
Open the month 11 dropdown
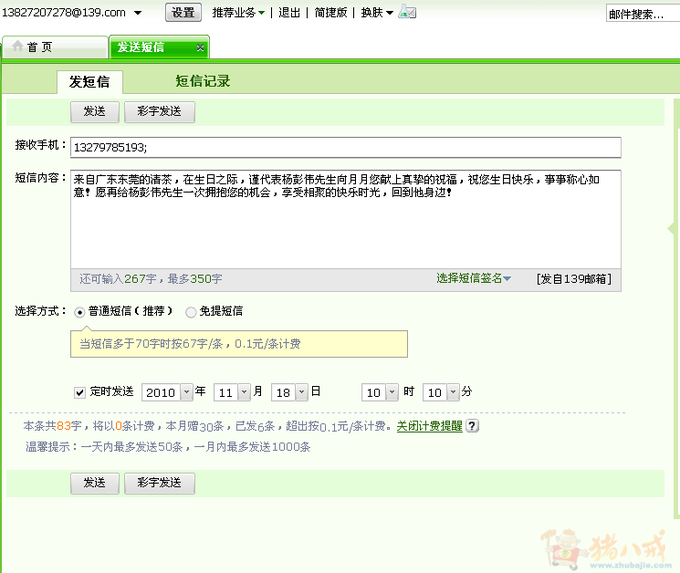232,393
